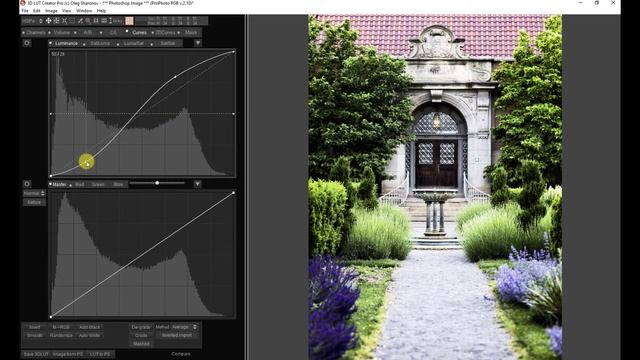
Task: Click the HSPe color model selector
Action: pyautogui.click(x=32, y=20)
